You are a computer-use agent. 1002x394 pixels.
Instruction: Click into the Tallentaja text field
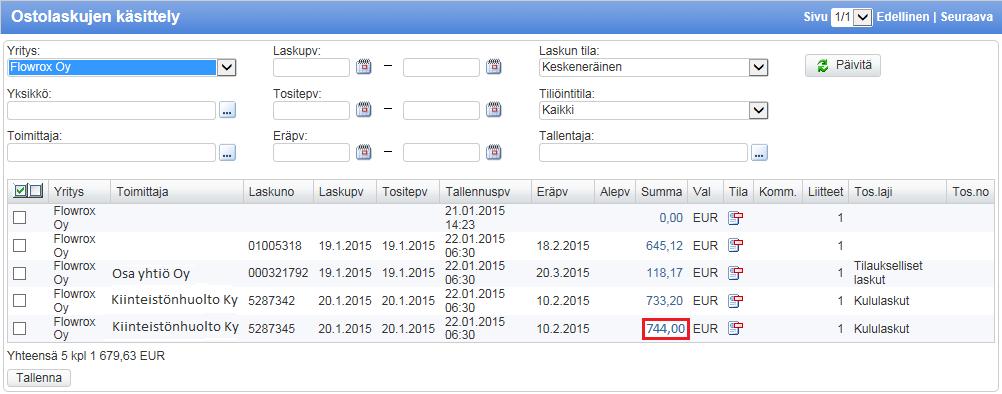point(643,153)
